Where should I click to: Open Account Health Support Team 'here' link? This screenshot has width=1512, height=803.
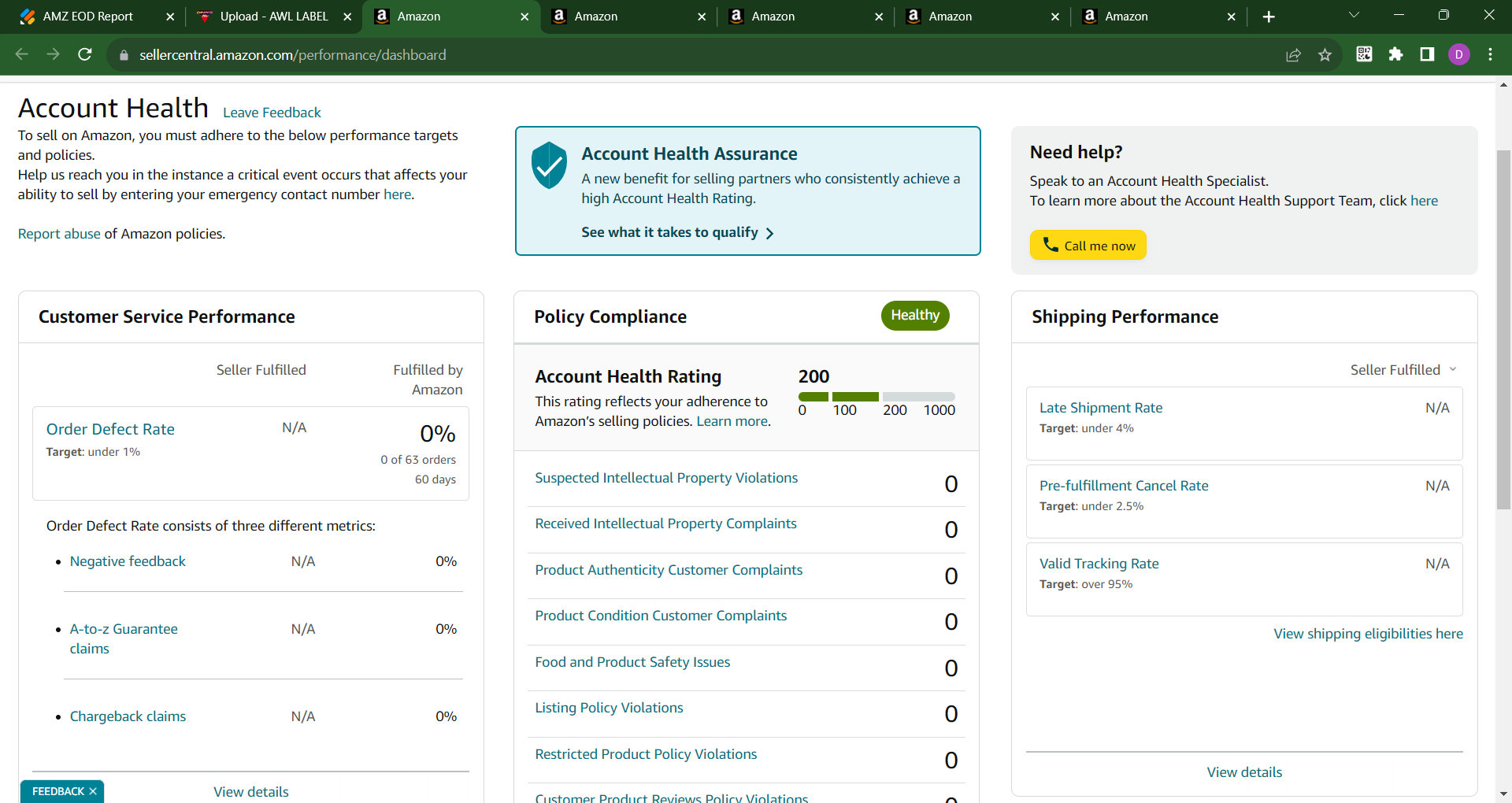pos(1424,201)
